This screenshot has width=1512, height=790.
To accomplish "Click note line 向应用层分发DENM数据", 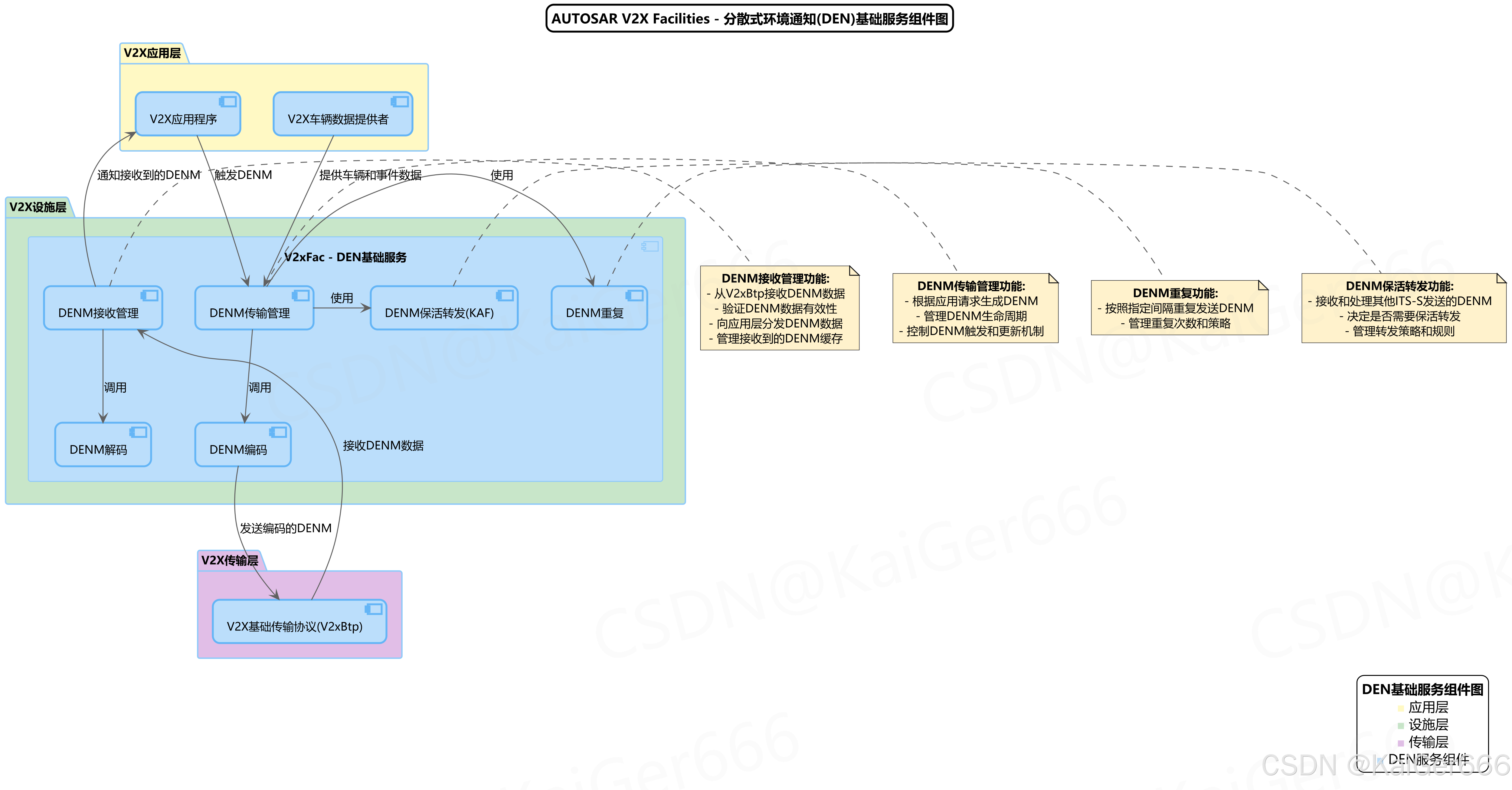I will [x=775, y=324].
